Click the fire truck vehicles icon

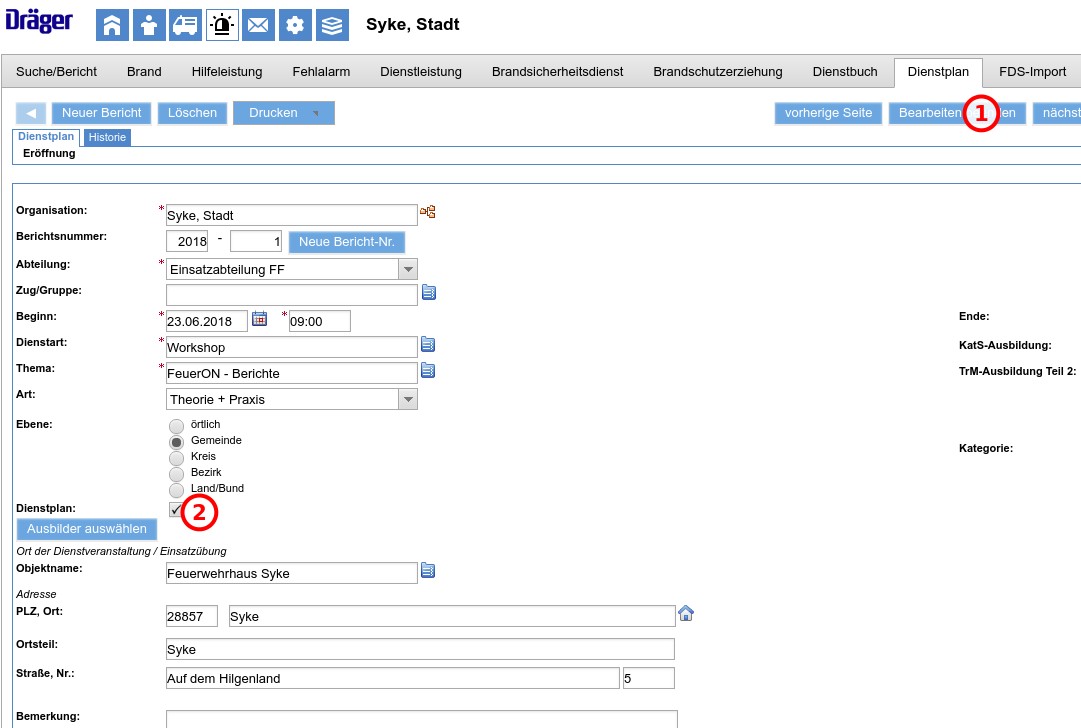point(185,25)
